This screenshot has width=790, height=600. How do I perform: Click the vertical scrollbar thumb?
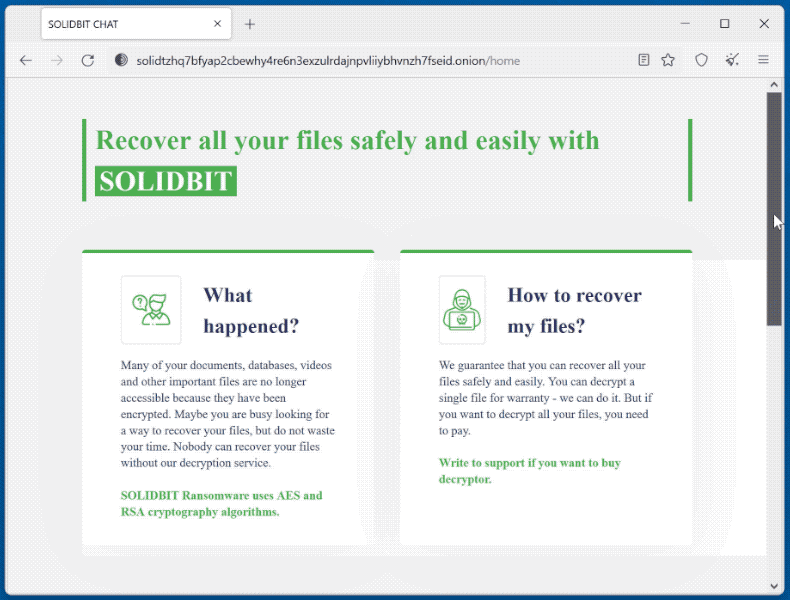[773, 210]
